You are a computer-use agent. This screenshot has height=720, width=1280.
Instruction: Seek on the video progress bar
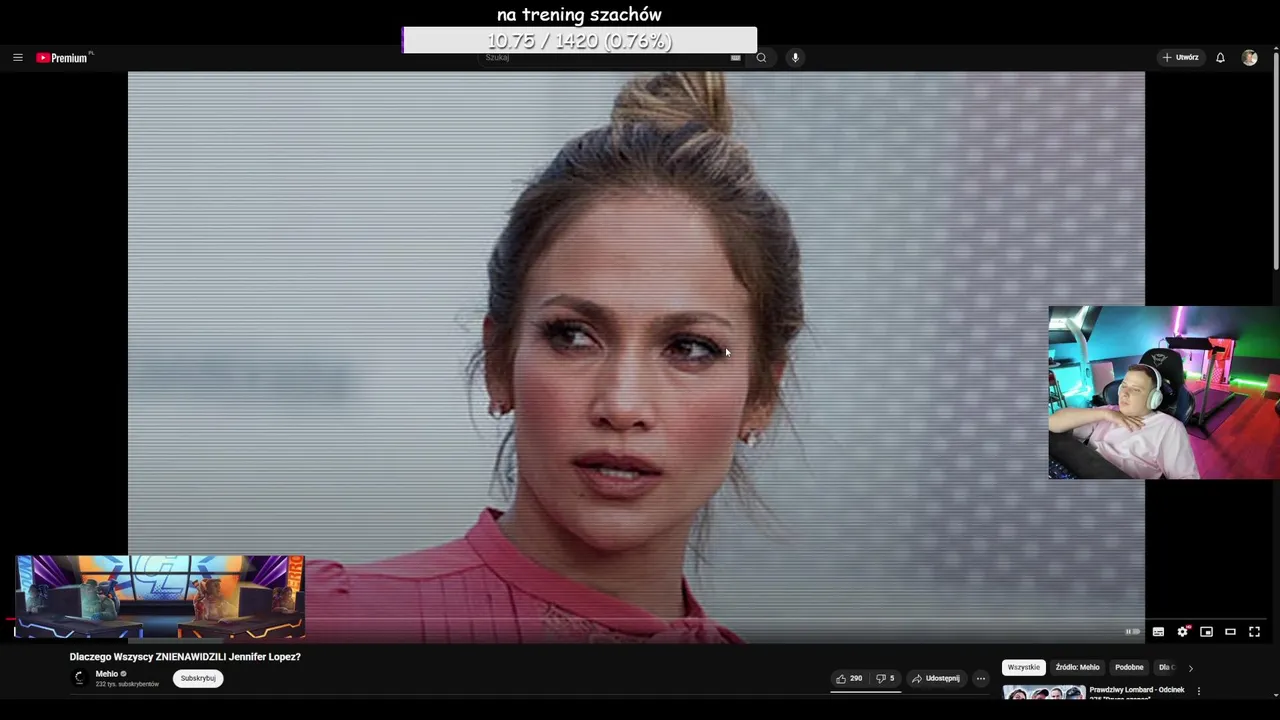tap(636, 619)
